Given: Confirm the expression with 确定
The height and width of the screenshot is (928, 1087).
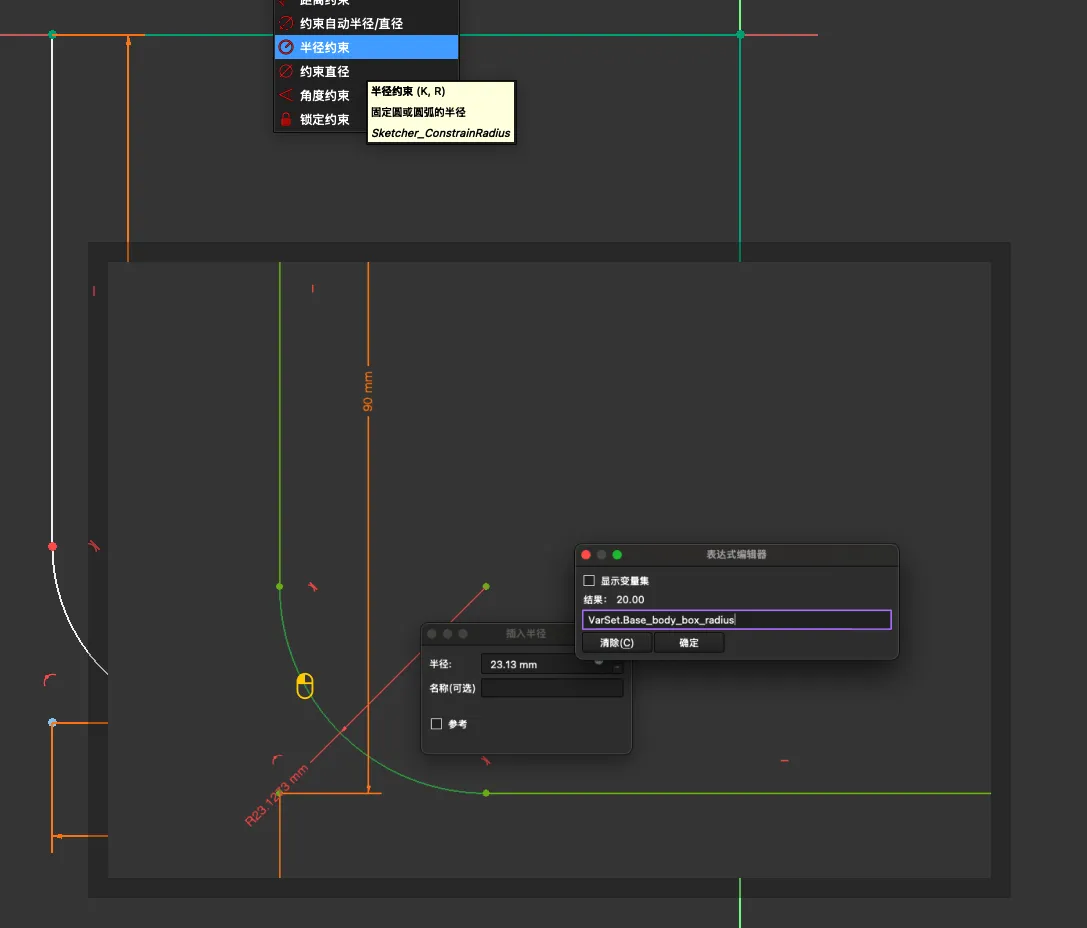Looking at the screenshot, I should pyautogui.click(x=688, y=643).
